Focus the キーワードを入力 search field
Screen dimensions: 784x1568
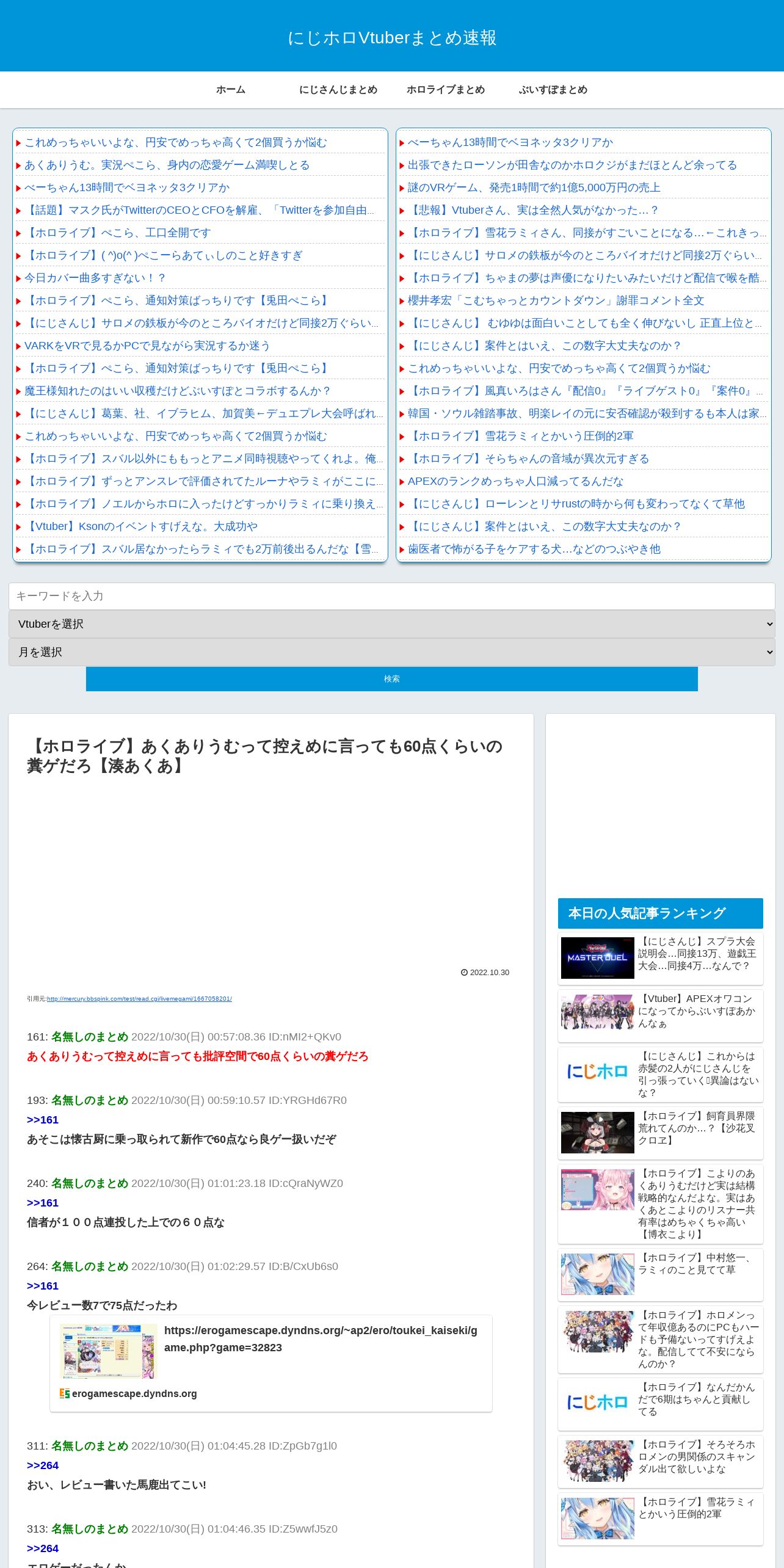pos(392,596)
